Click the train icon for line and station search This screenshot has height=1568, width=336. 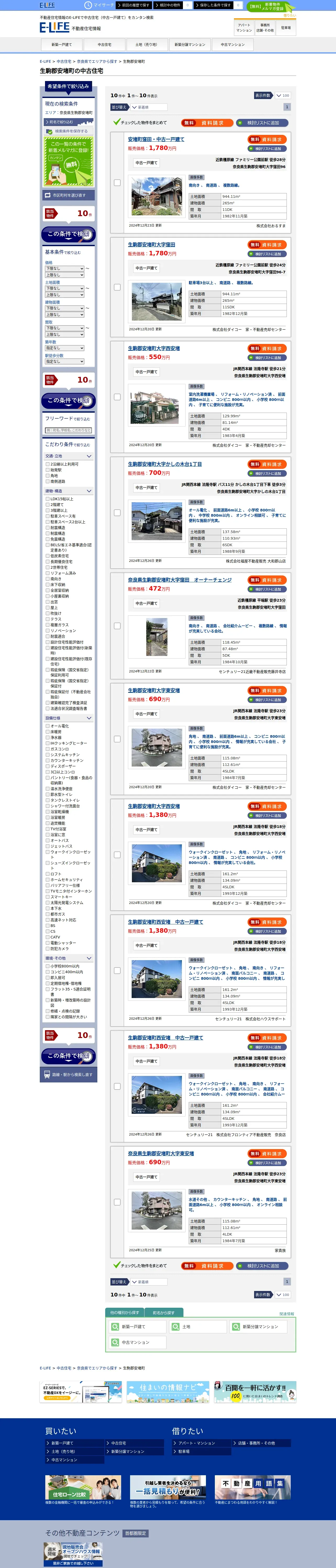tap(47, 1074)
